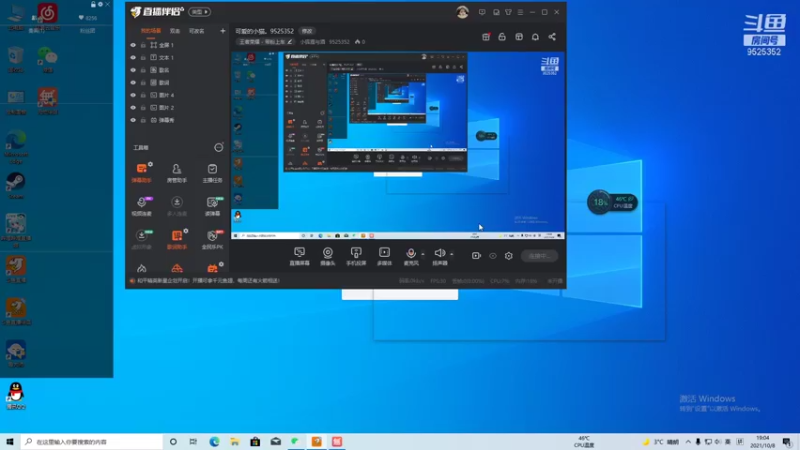Toggle the preview eye icon in the bottom bar
Viewport: 800px width, 450px height.
(493, 256)
